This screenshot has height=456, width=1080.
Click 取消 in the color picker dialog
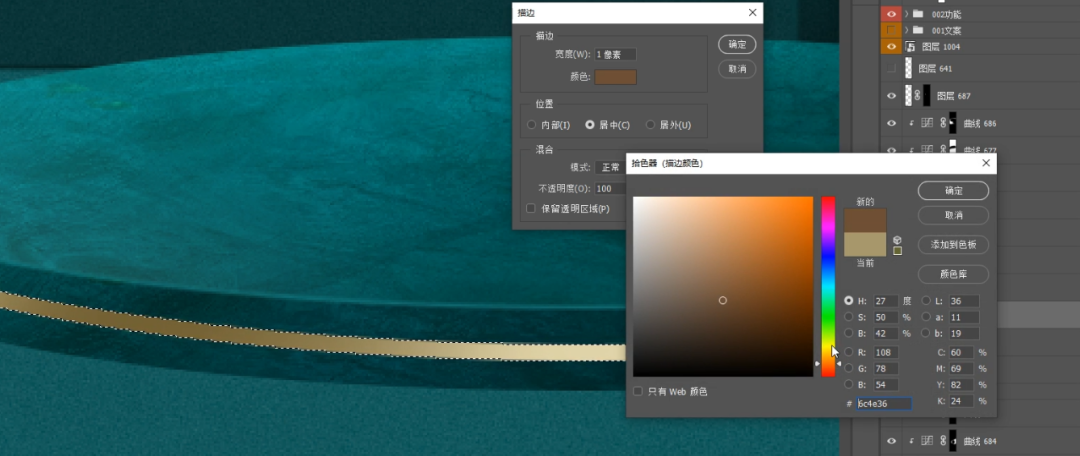[x=953, y=216]
